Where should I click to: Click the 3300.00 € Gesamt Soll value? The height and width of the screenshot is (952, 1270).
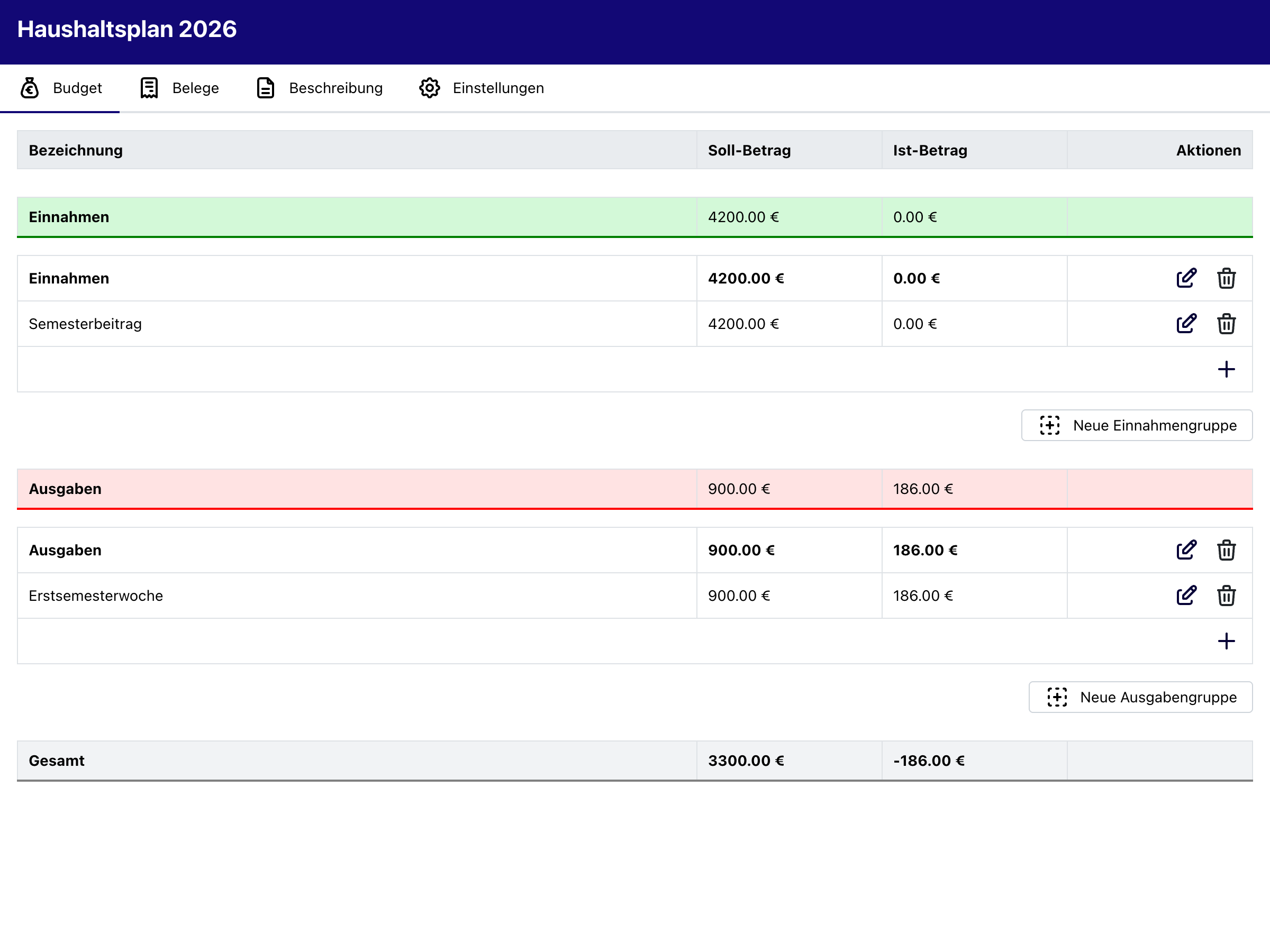(746, 761)
